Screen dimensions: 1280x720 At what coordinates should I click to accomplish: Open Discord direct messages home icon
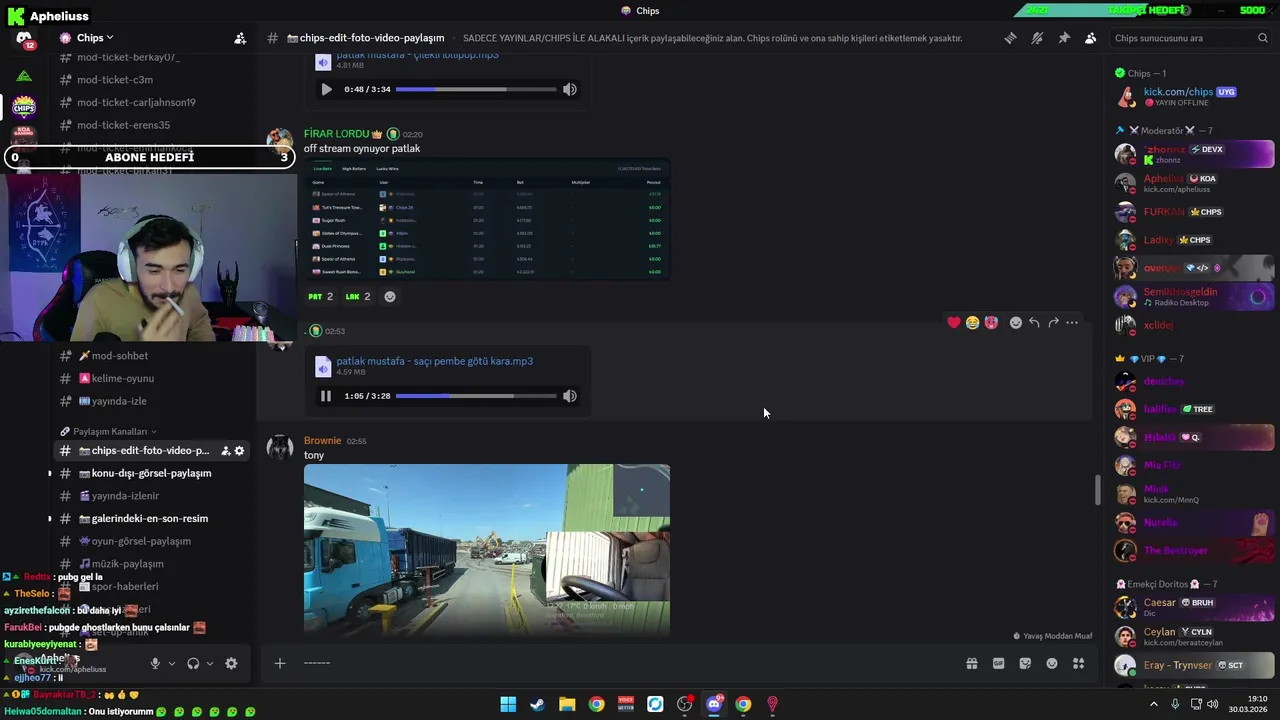click(24, 38)
